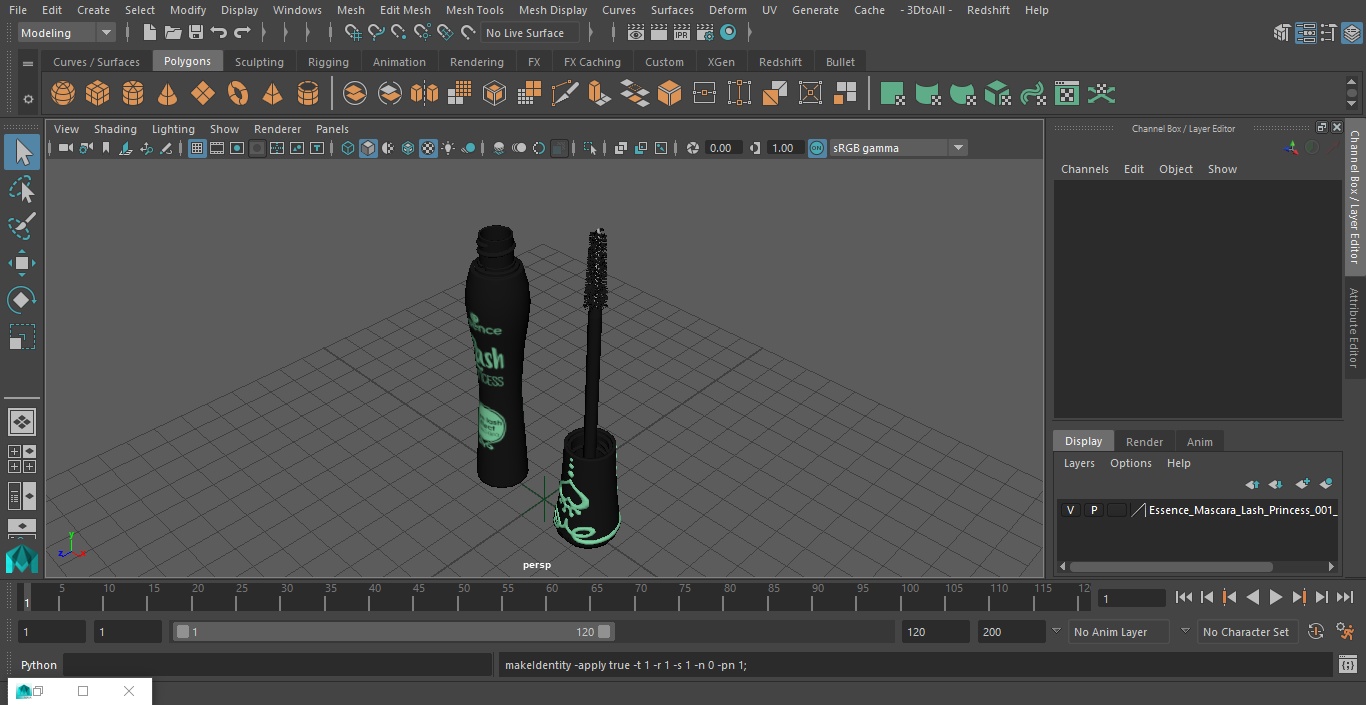The image size is (1366, 705).
Task: Select the Paint Selection tool
Action: 22,226
